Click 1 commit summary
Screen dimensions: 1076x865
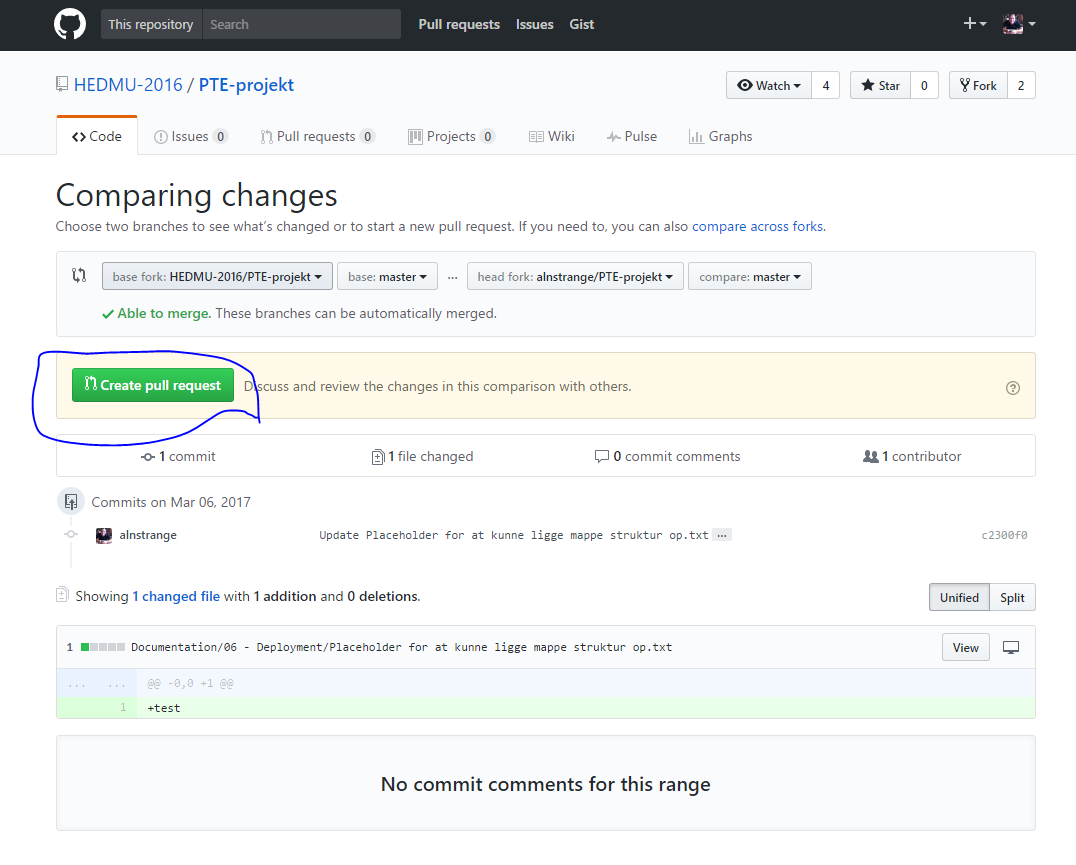pyautogui.click(x=178, y=456)
